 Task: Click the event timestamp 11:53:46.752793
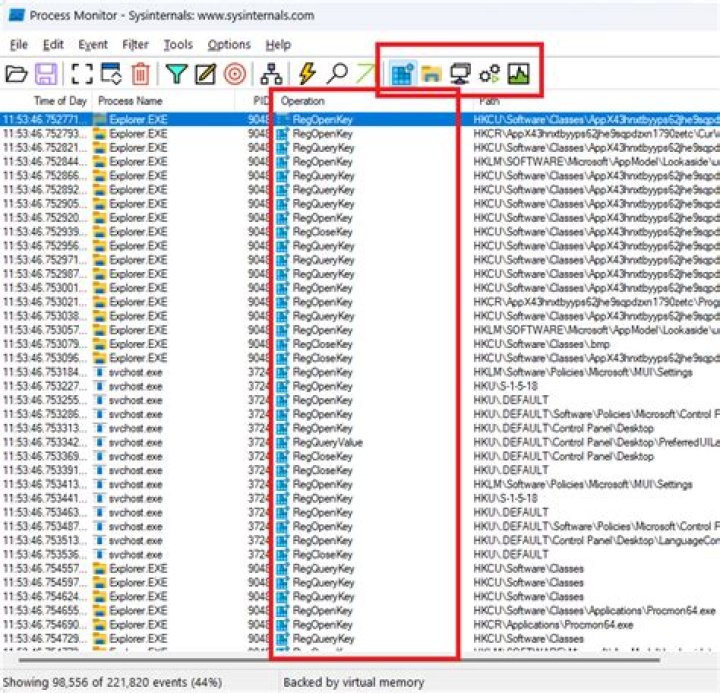pos(45,134)
